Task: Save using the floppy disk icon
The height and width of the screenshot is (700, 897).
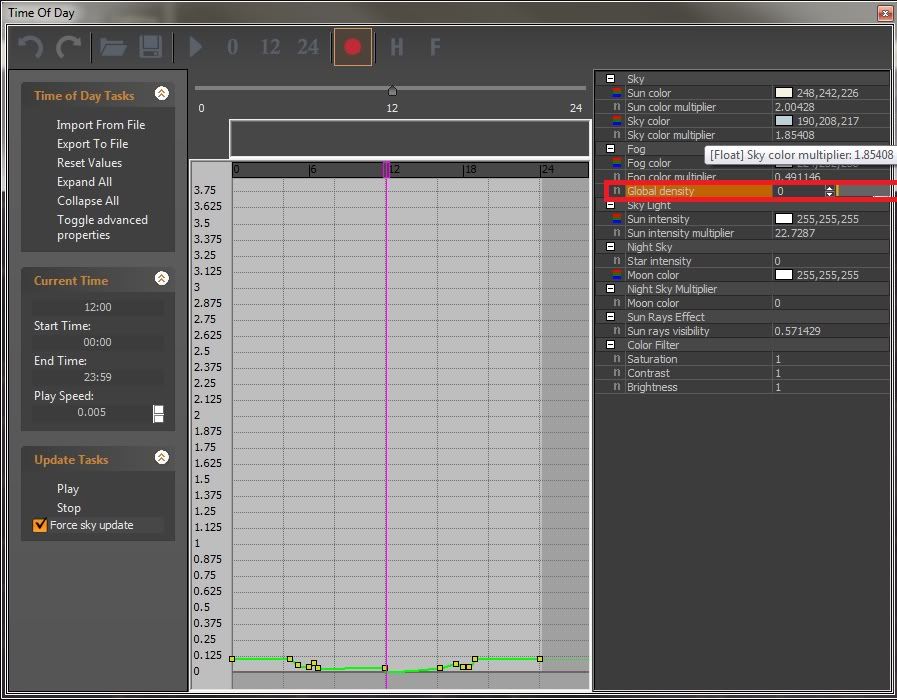Action: point(151,47)
